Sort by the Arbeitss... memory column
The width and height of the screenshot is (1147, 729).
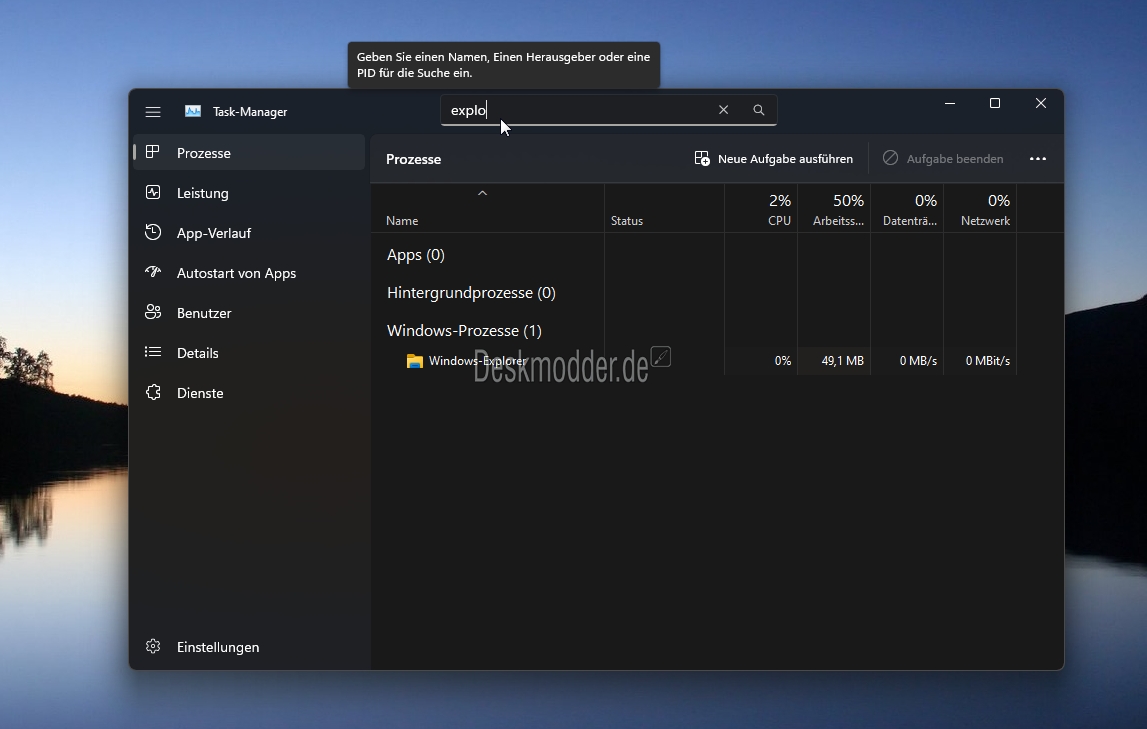point(834,208)
